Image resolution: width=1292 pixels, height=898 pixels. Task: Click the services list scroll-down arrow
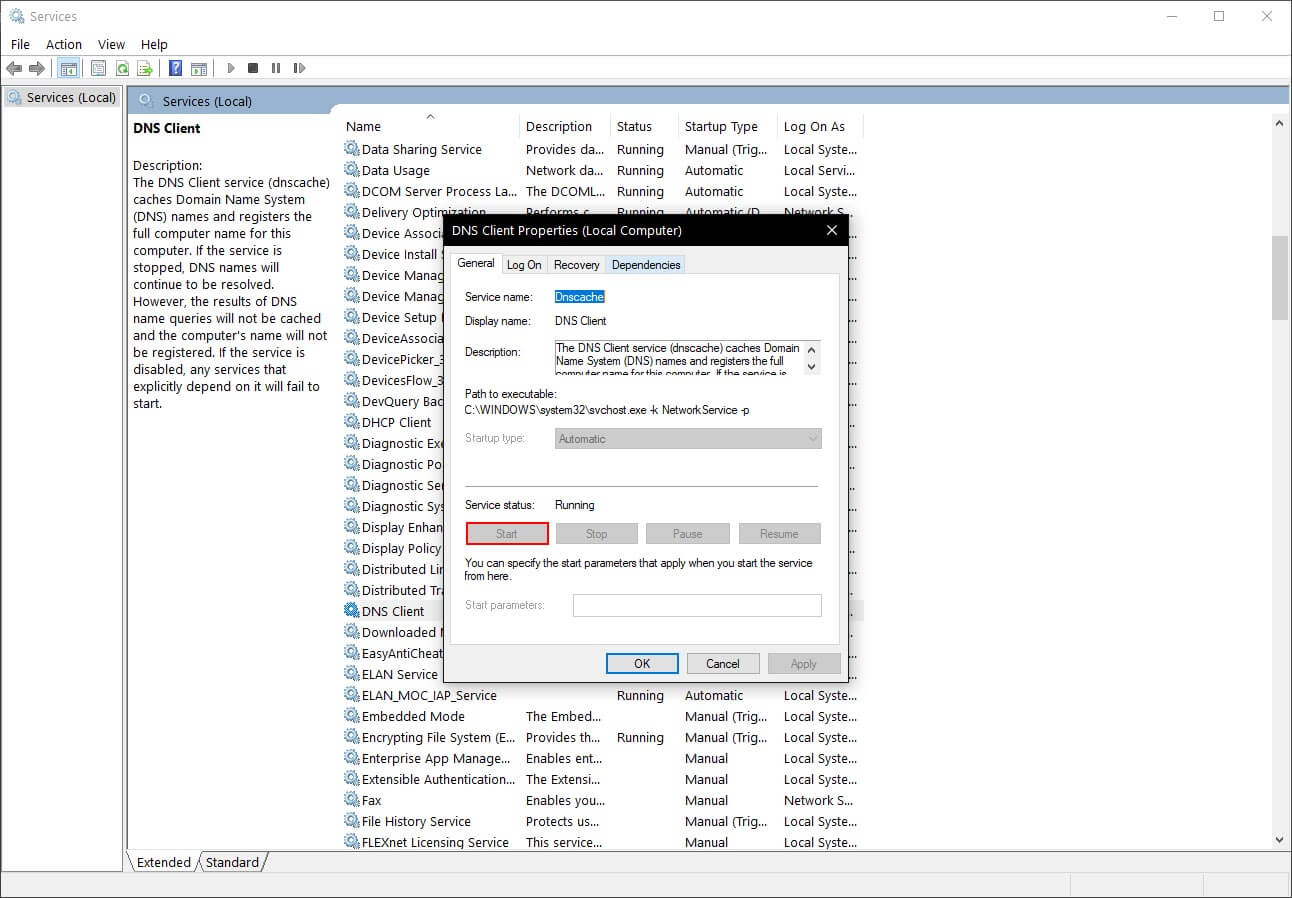pyautogui.click(x=1279, y=841)
